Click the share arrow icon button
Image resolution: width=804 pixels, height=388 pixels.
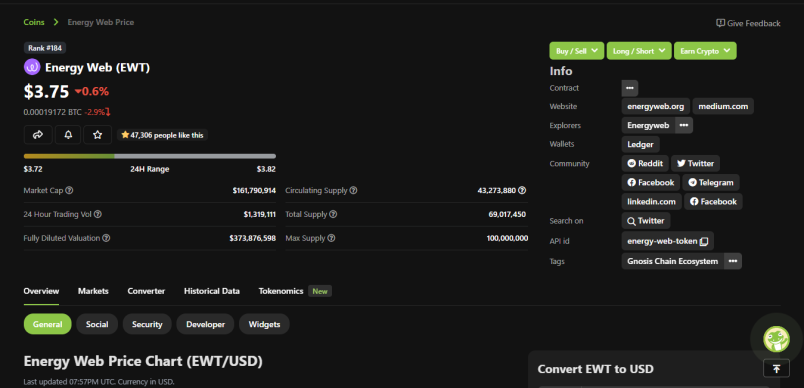(38, 135)
